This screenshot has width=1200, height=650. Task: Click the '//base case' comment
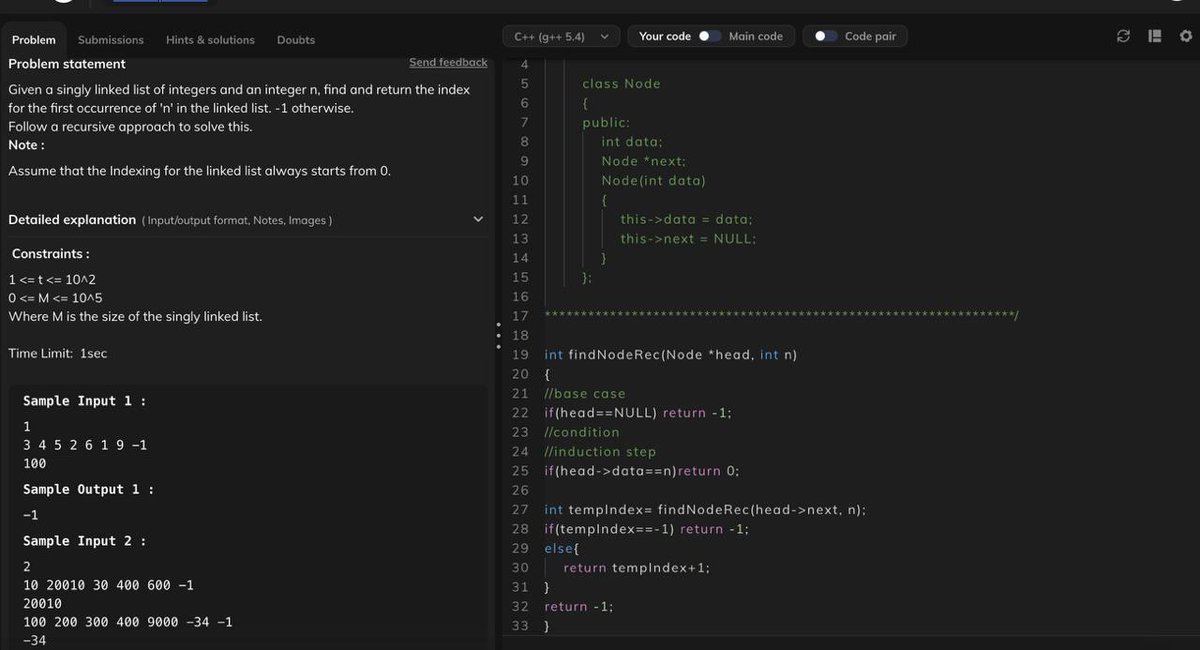[584, 394]
